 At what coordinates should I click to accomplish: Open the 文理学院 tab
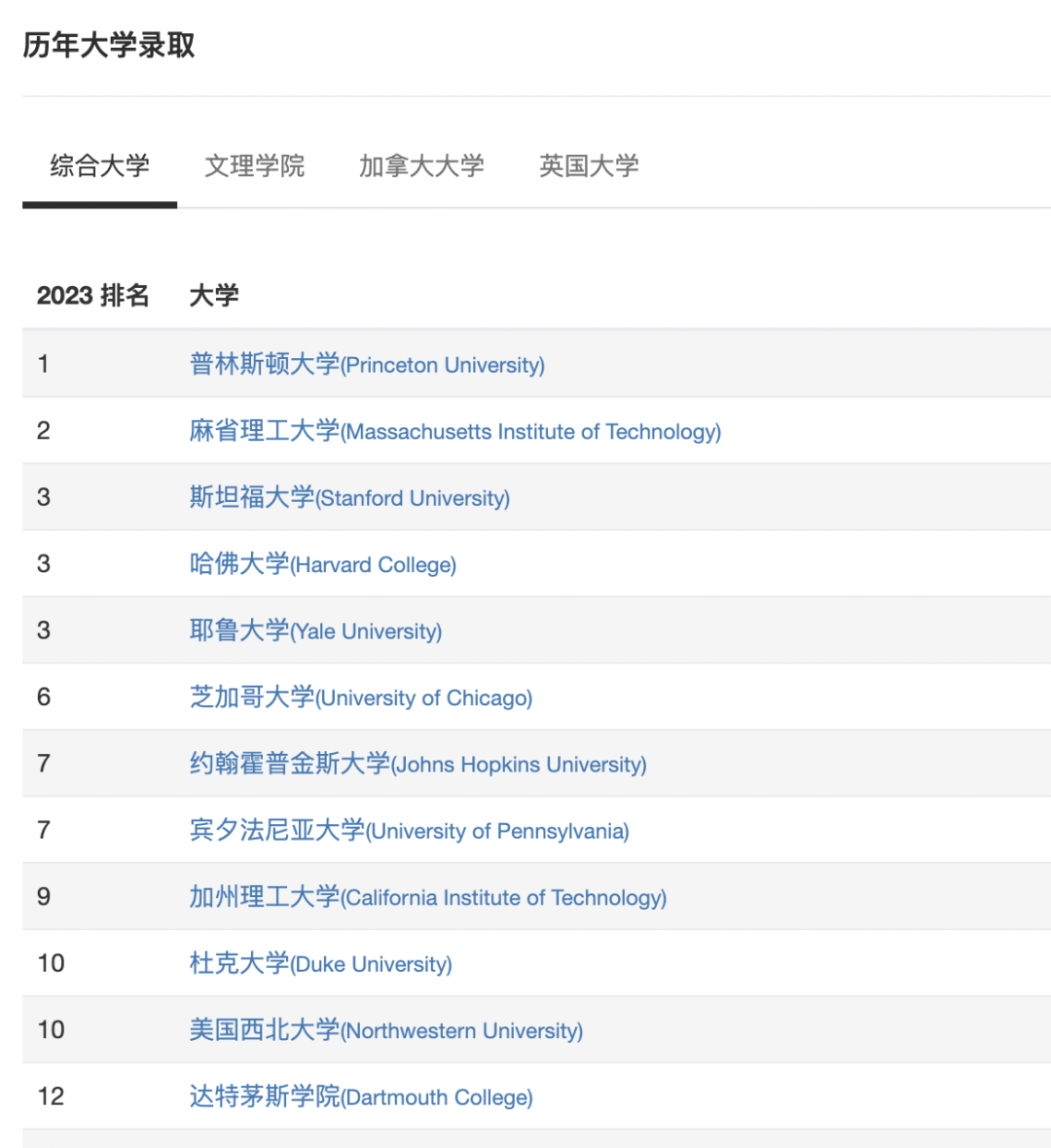pyautogui.click(x=254, y=165)
